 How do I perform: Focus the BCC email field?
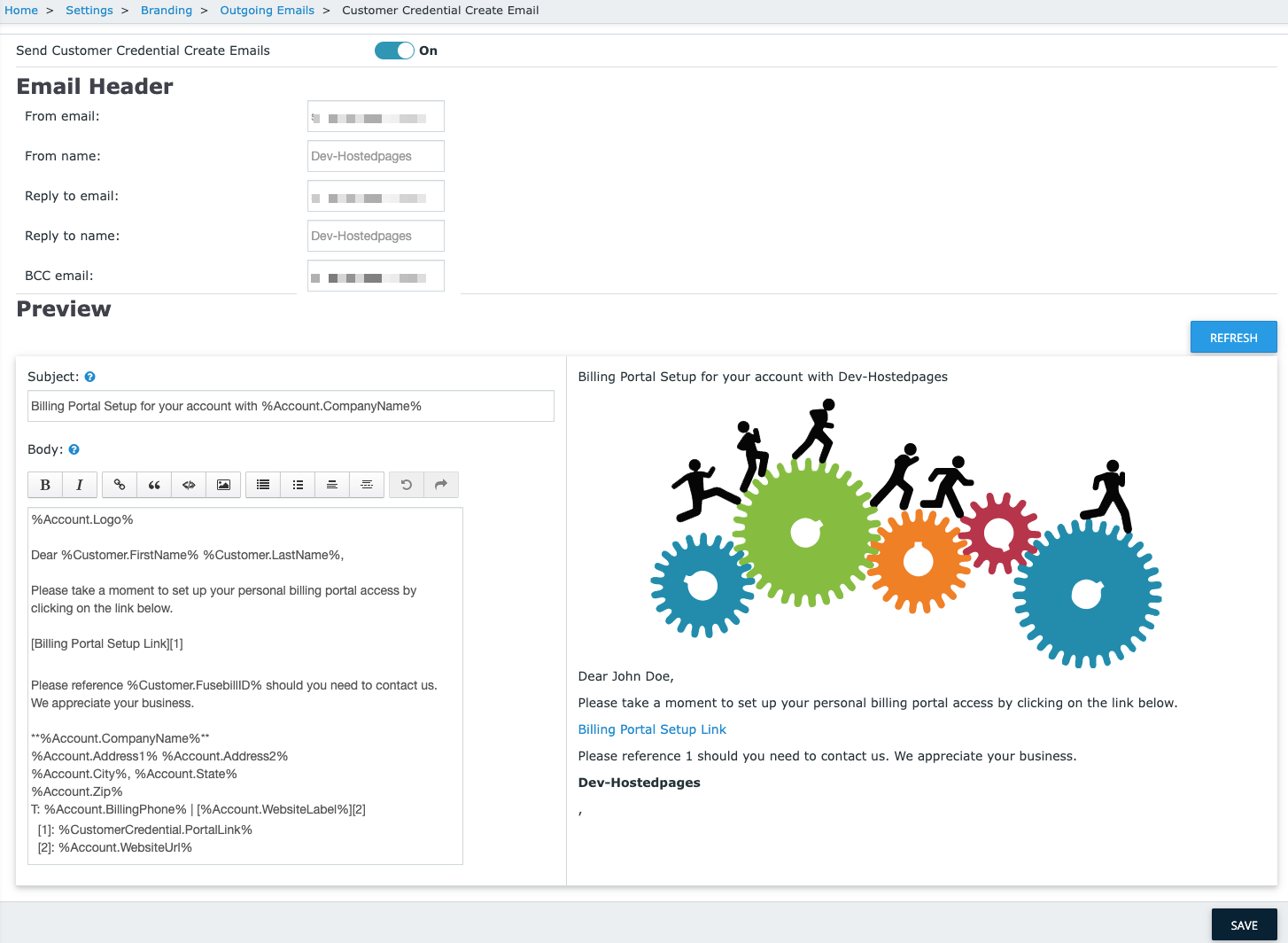[x=376, y=276]
